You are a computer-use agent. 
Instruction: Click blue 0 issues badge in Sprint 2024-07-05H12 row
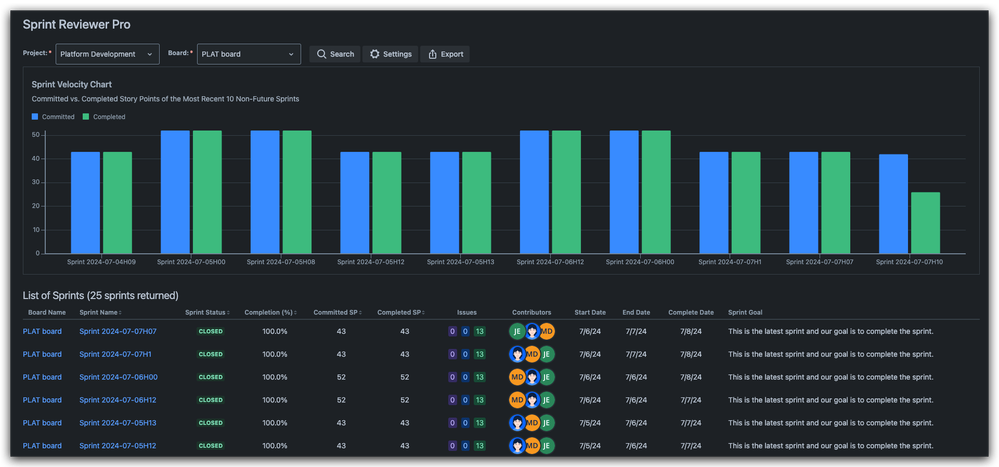pyautogui.click(x=465, y=446)
